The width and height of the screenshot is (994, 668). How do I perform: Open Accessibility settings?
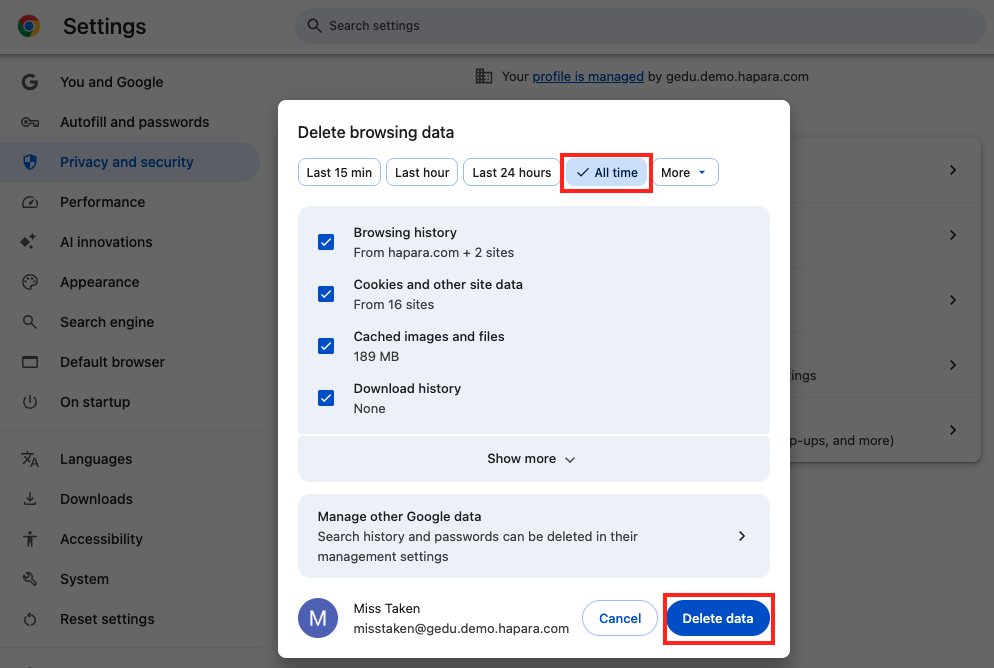[x=130, y=539]
